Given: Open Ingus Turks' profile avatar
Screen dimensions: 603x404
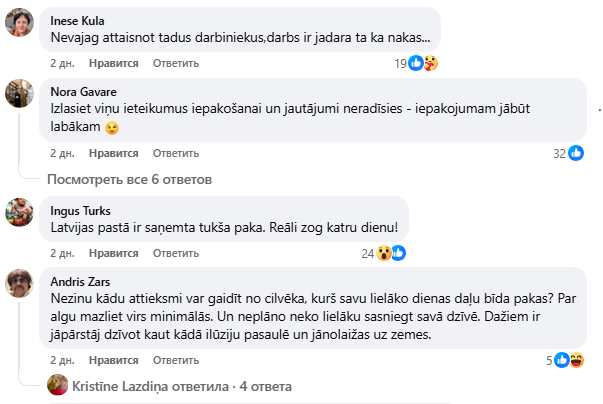Looking at the screenshot, I should point(20,213).
